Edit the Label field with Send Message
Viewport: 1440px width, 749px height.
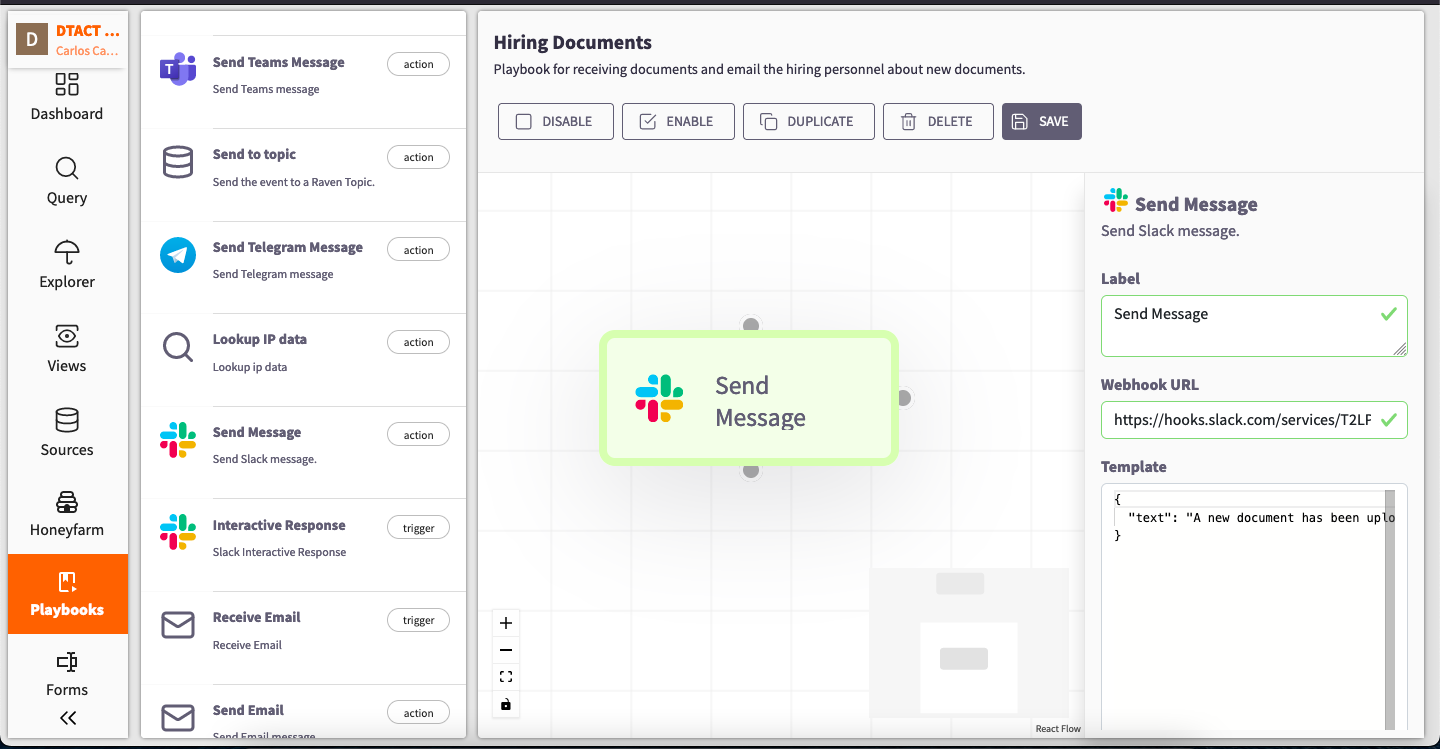pyautogui.click(x=1254, y=326)
